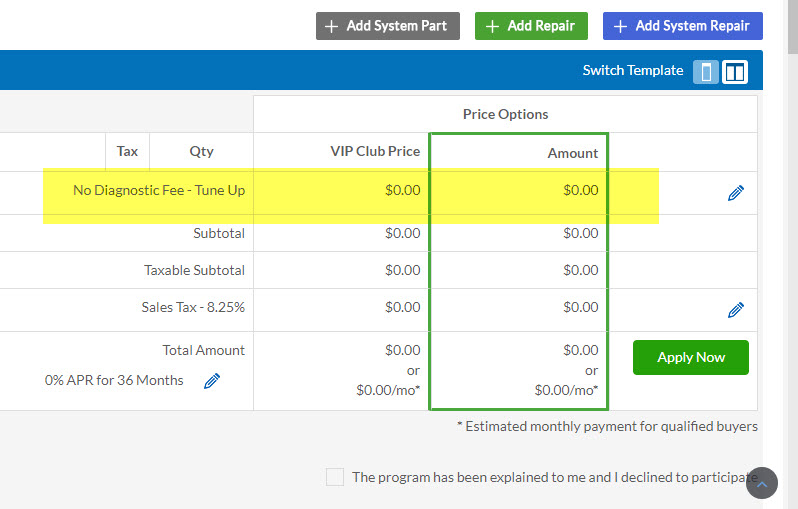Select the Amount column header
The image size is (798, 509).
tap(572, 153)
